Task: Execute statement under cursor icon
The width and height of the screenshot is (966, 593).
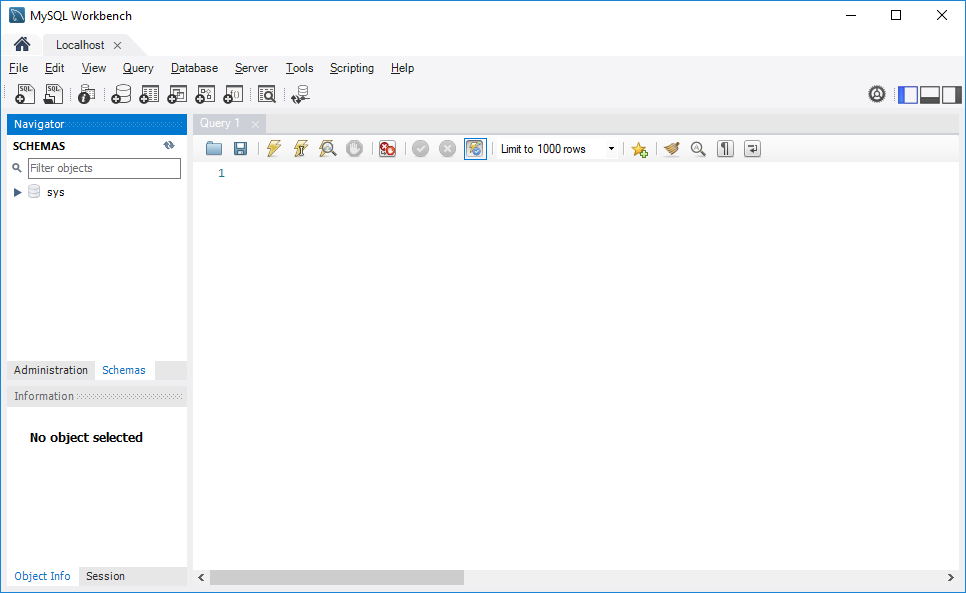Action: point(301,148)
